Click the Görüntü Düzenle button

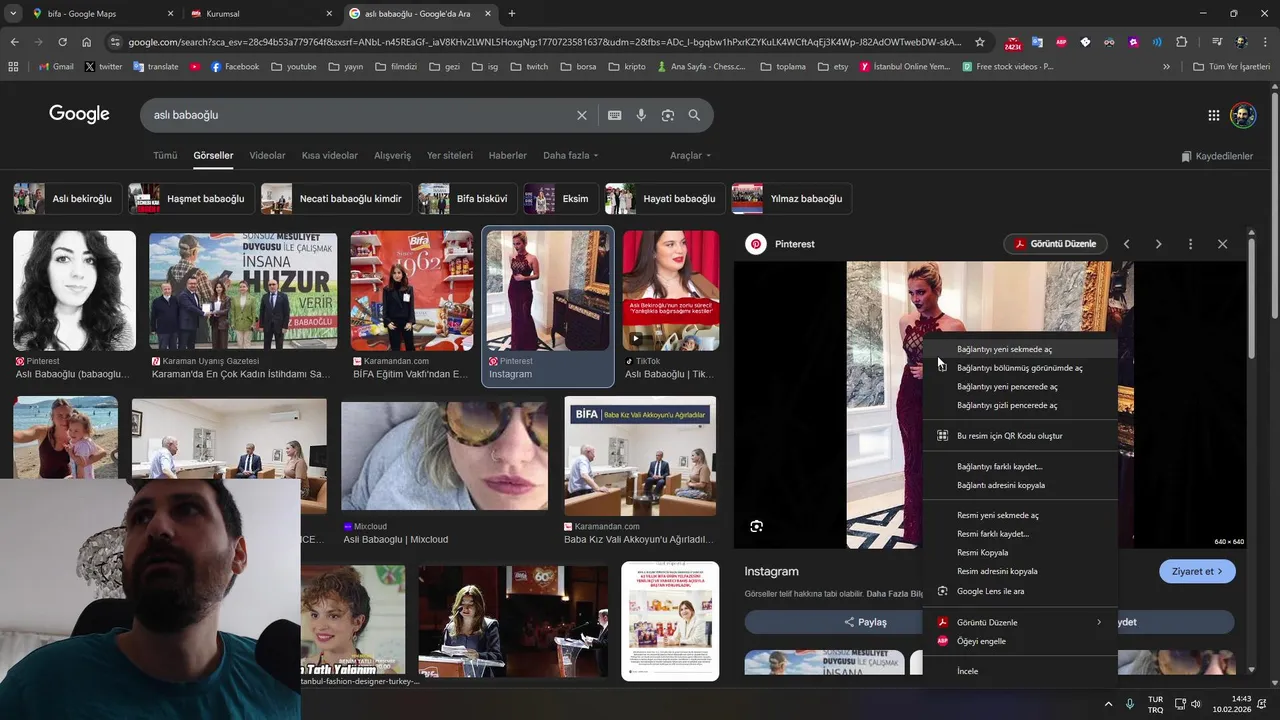click(x=1056, y=244)
